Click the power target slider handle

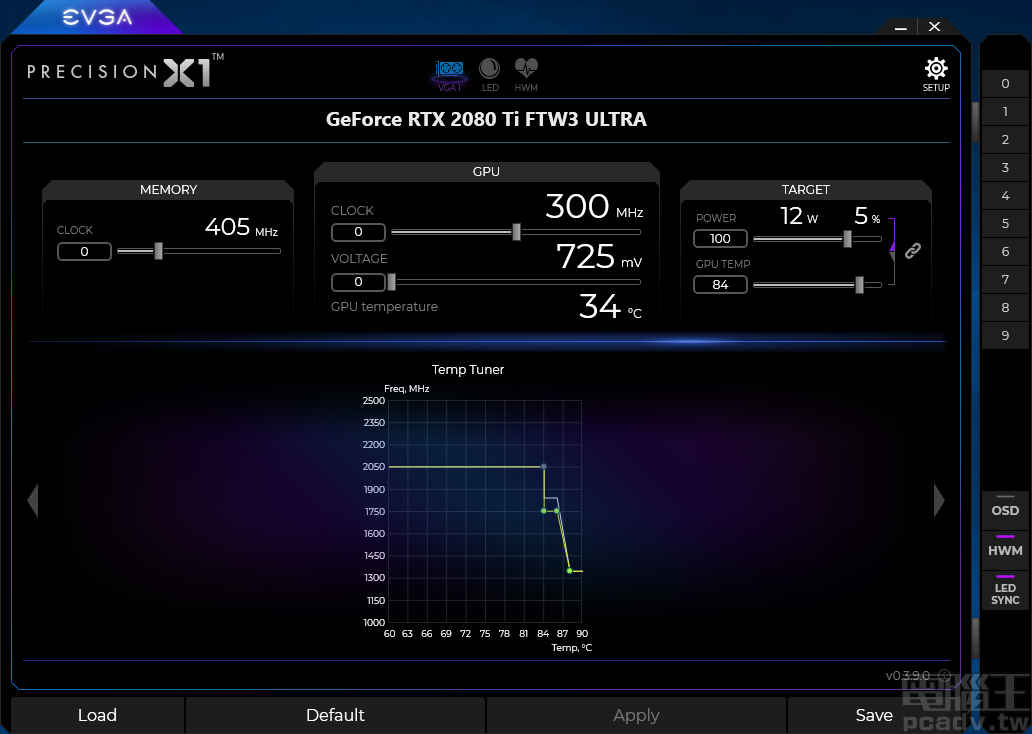(848, 239)
